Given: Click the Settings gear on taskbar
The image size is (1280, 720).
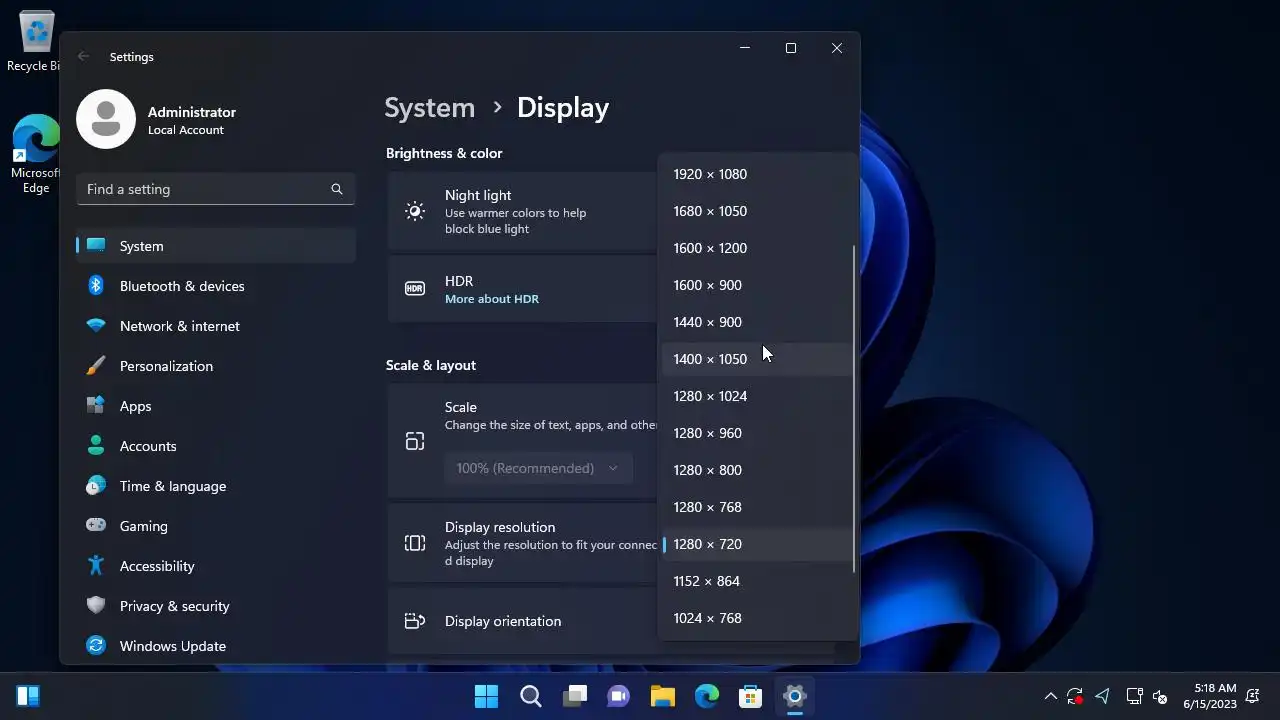Looking at the screenshot, I should (x=795, y=696).
